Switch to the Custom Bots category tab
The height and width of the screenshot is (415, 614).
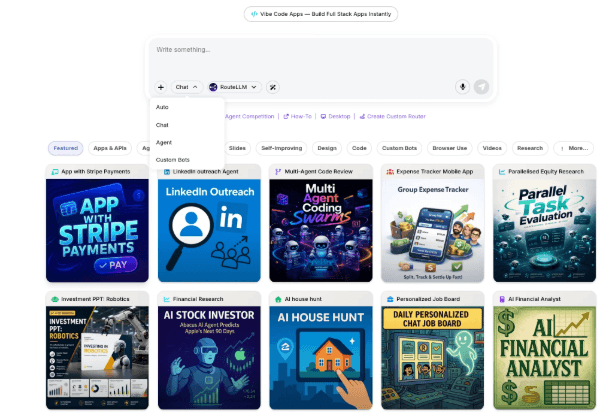point(399,148)
